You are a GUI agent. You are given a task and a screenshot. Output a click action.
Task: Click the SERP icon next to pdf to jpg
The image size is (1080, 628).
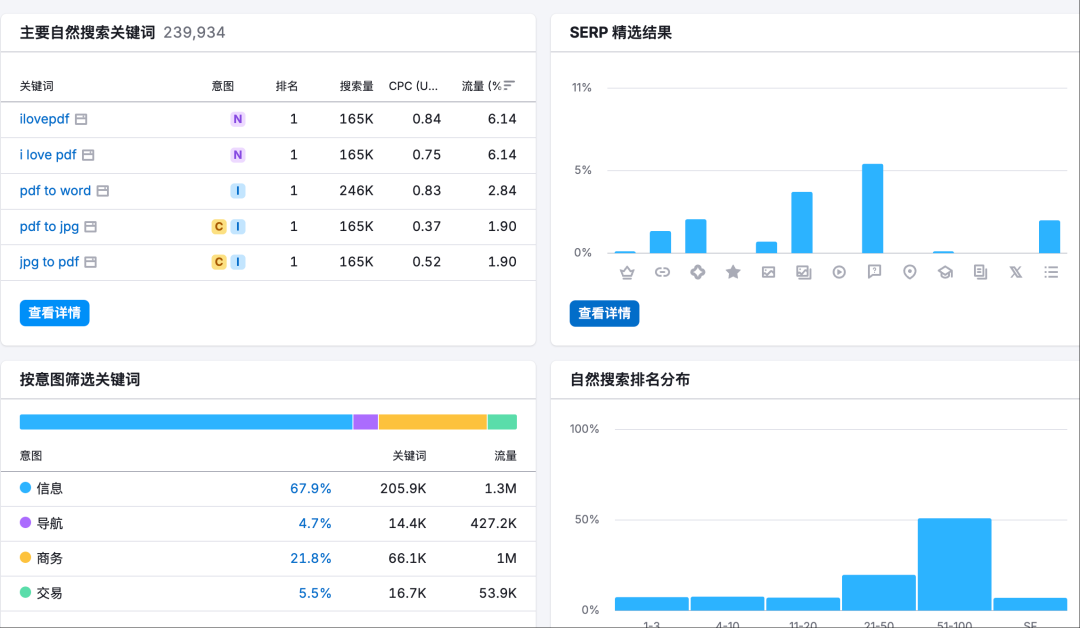[90, 227]
